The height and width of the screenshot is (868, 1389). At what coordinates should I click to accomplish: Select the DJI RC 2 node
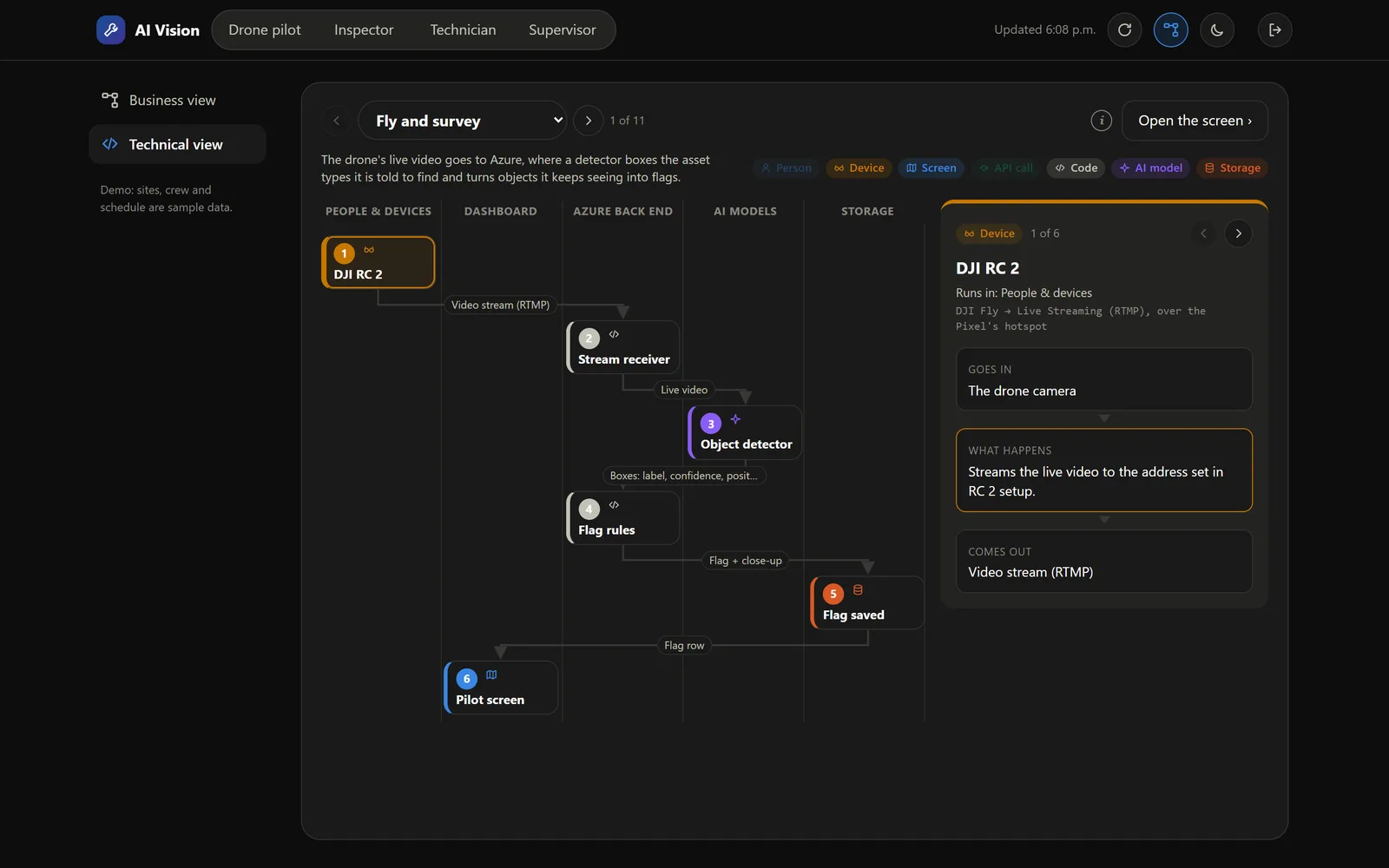click(378, 262)
